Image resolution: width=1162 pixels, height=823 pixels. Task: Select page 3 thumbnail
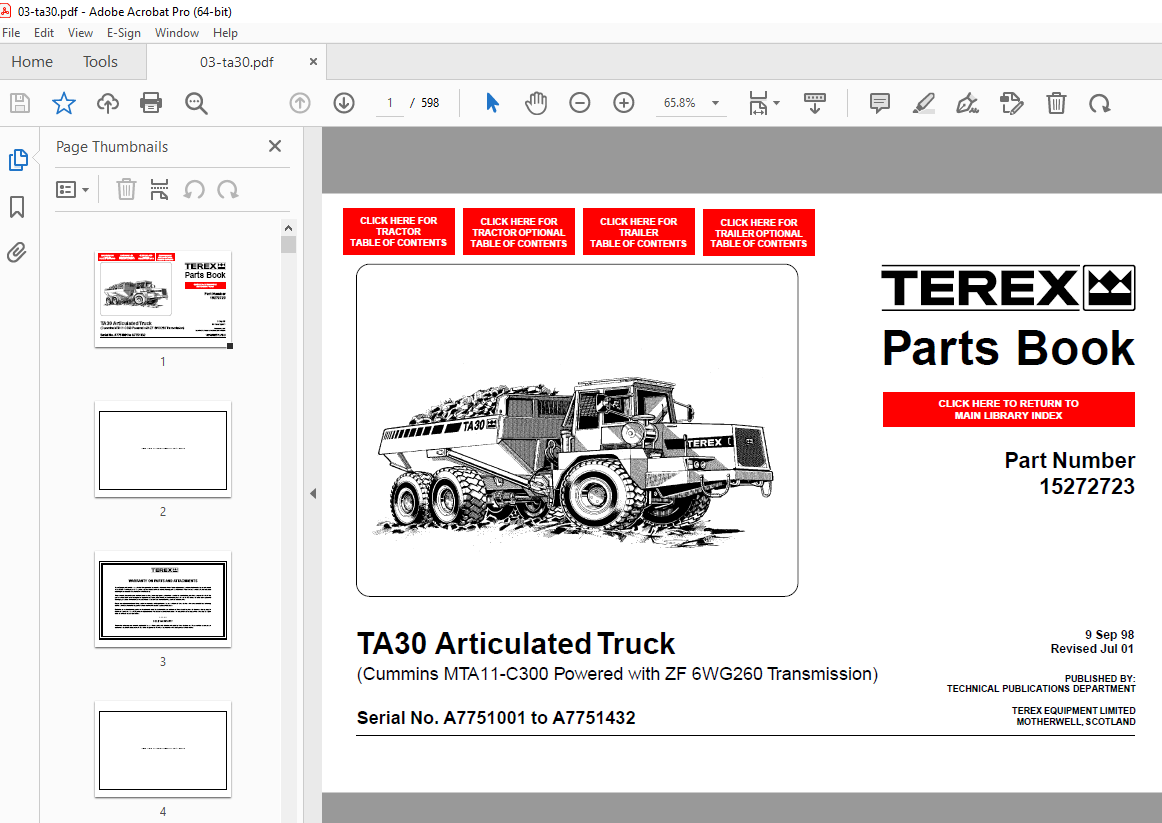pyautogui.click(x=163, y=599)
